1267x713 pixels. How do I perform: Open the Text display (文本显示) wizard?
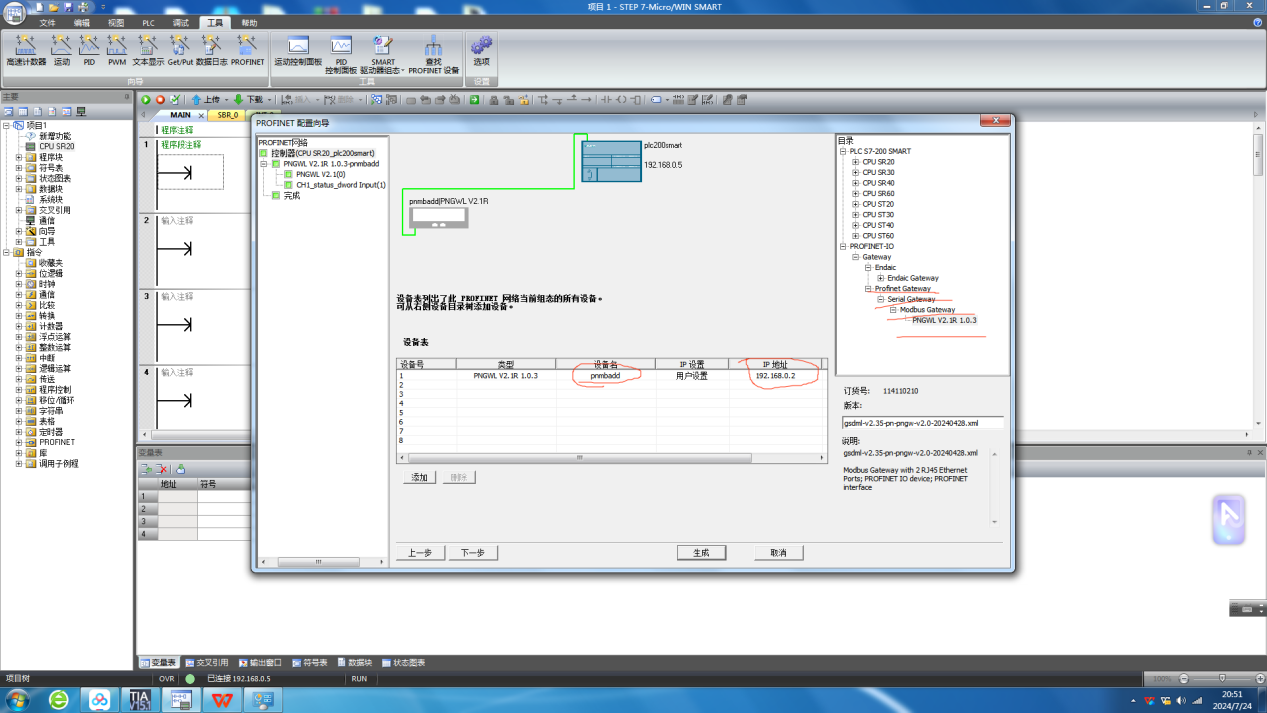coord(148,50)
